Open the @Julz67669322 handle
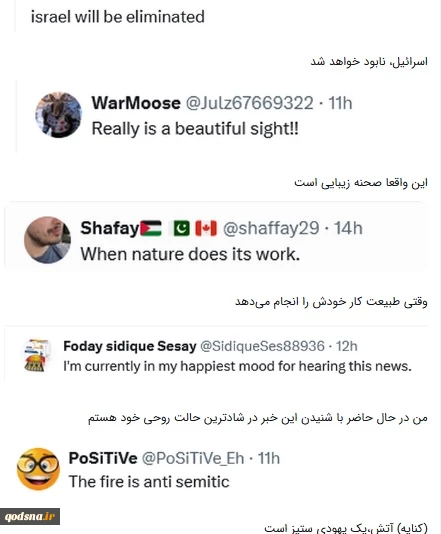This screenshot has width=441, height=534. pyautogui.click(x=249, y=103)
